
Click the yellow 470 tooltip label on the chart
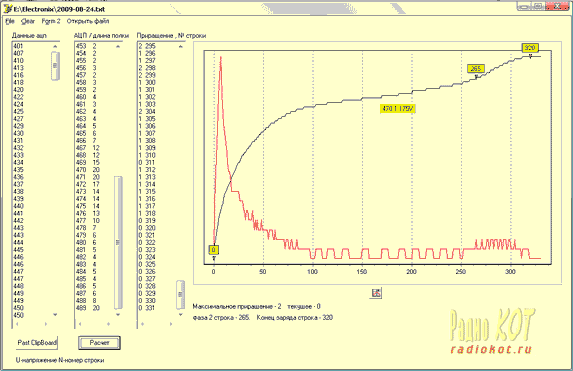(x=398, y=109)
